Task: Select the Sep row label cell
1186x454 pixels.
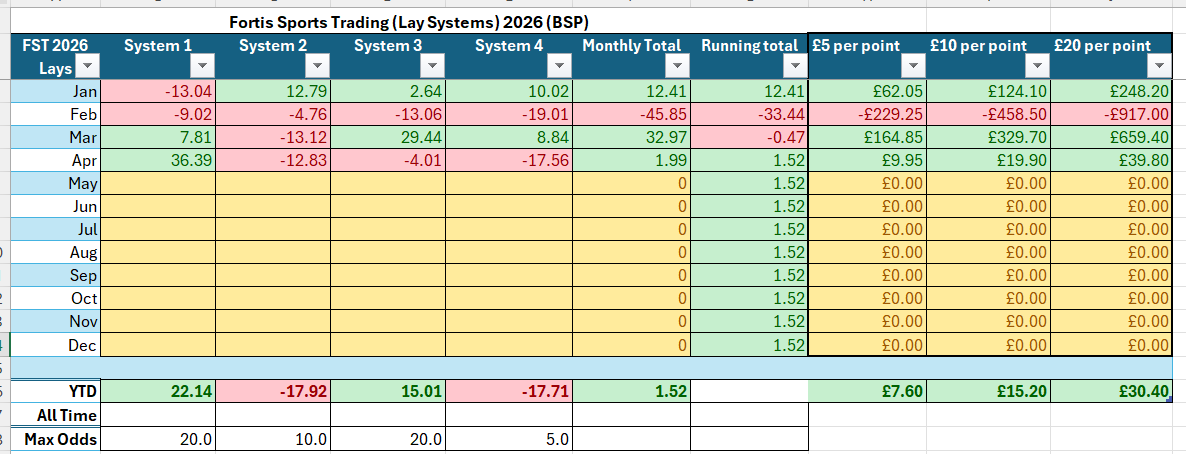Action: [x=56, y=275]
